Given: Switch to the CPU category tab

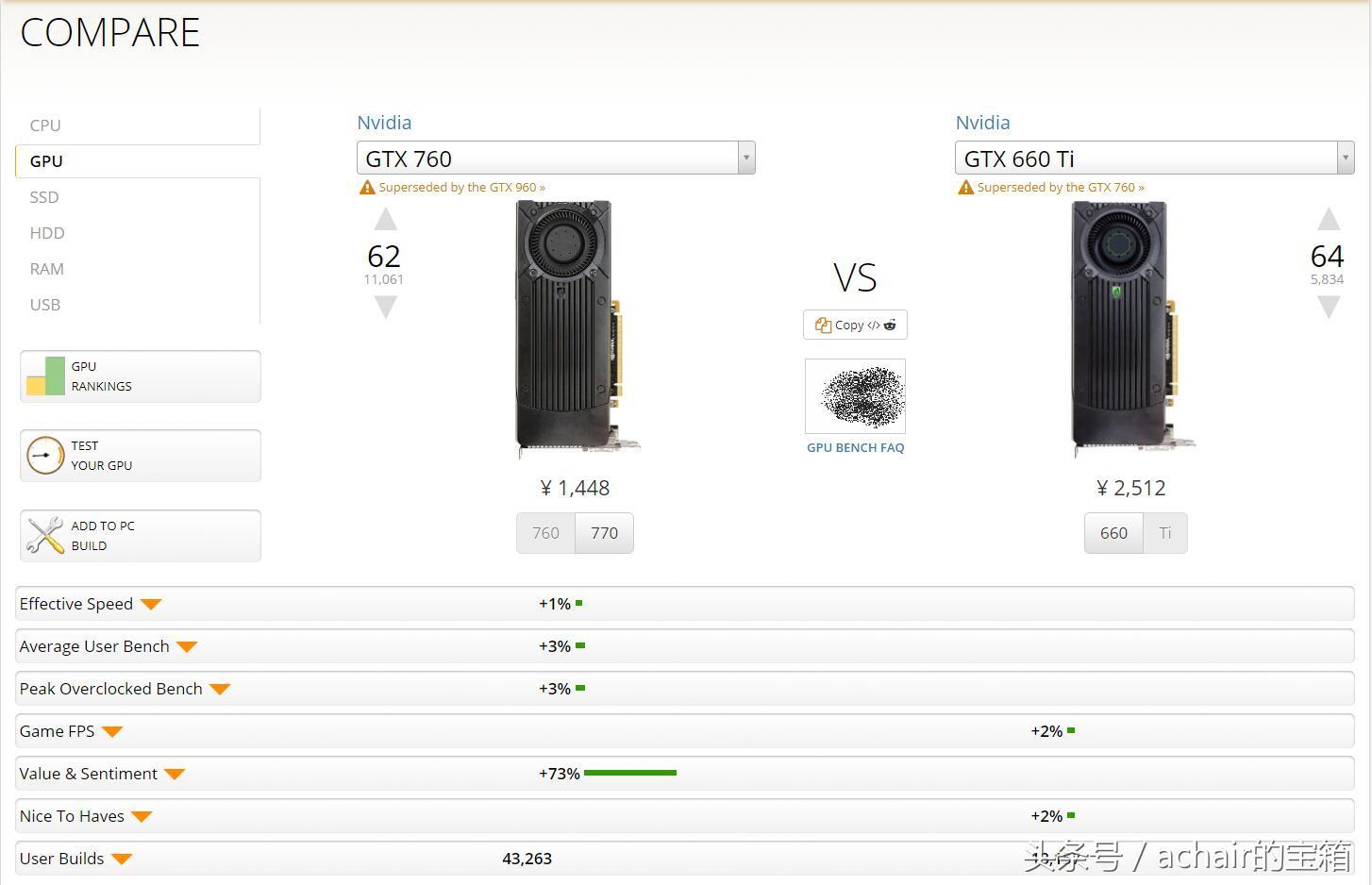Looking at the screenshot, I should [45, 125].
